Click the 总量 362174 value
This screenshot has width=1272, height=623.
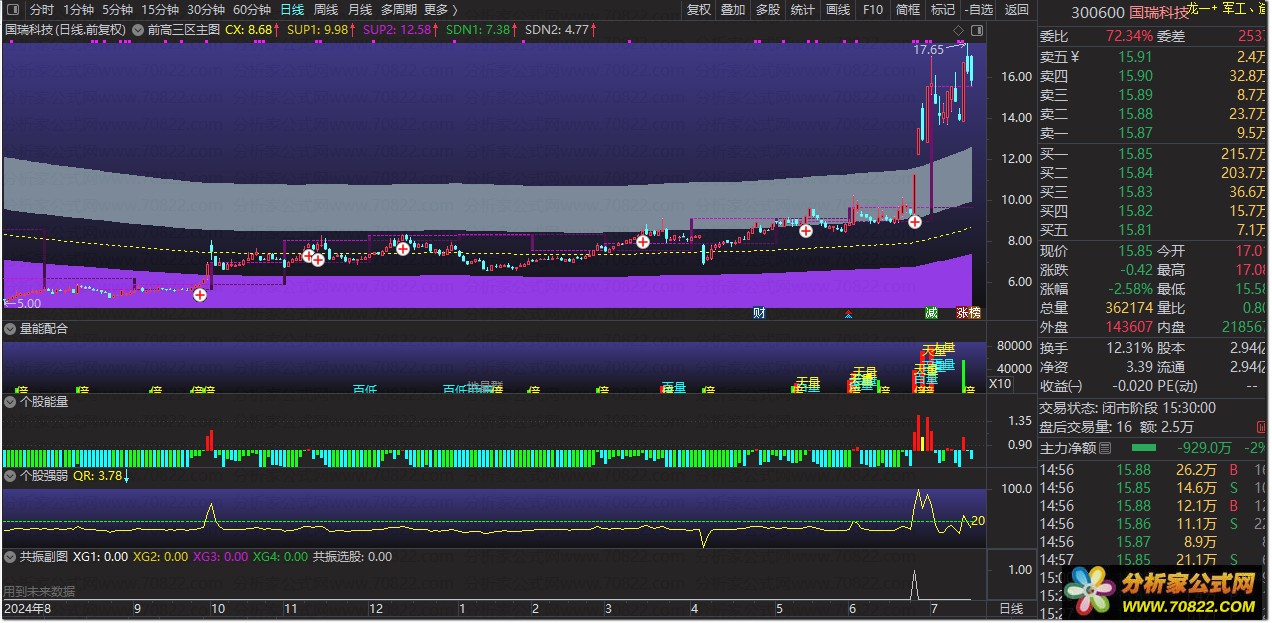tap(1128, 308)
